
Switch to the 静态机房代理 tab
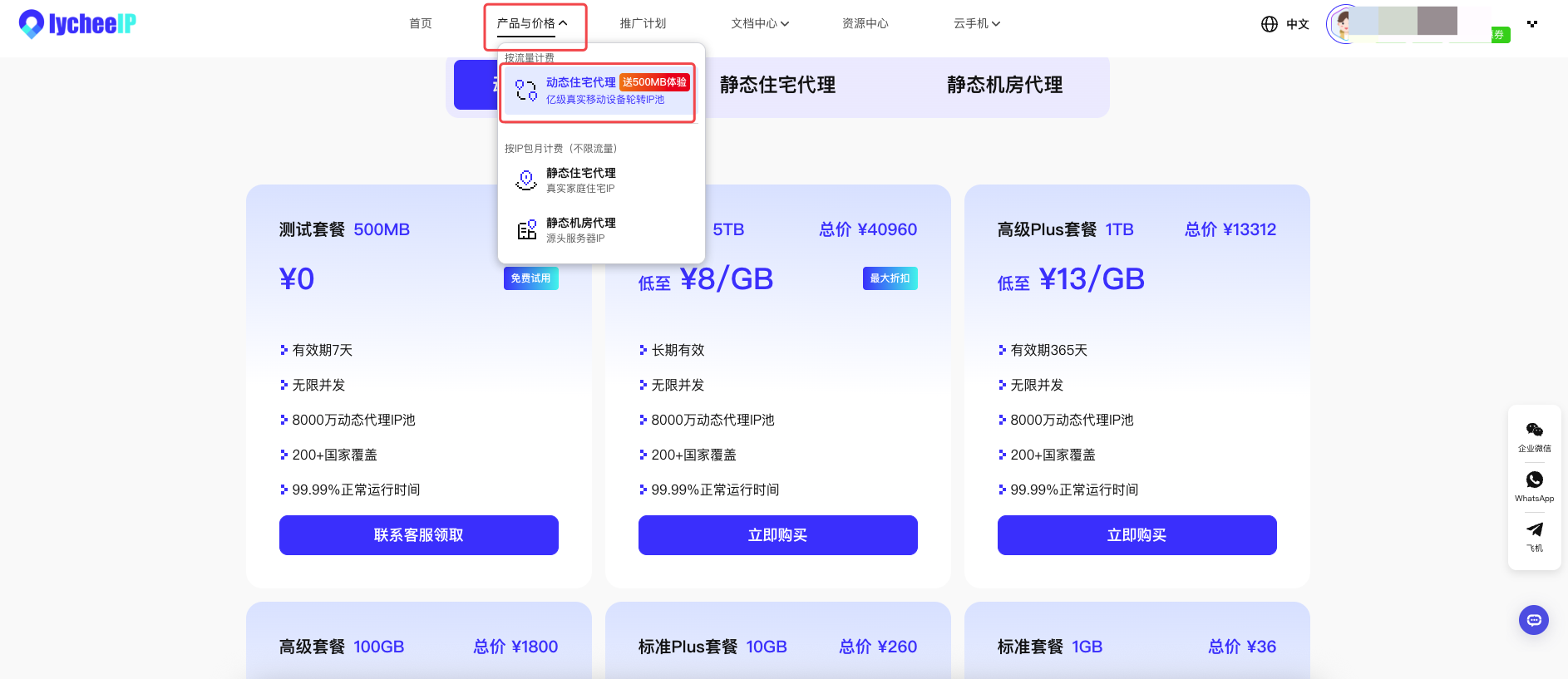(1004, 85)
